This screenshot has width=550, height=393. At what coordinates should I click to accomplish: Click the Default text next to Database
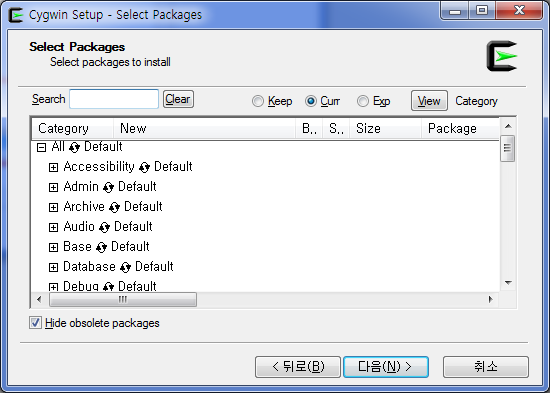pyautogui.click(x=154, y=266)
